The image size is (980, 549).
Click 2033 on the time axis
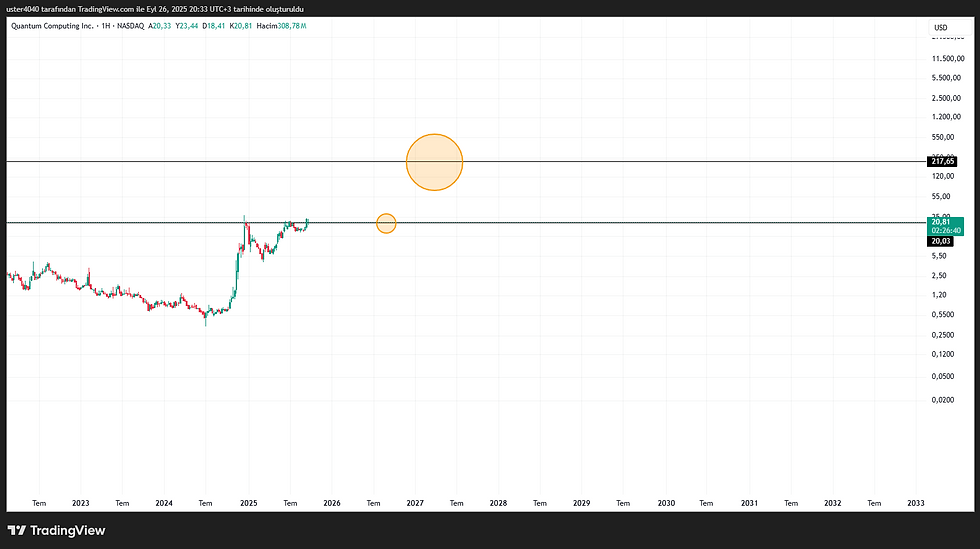pos(916,503)
